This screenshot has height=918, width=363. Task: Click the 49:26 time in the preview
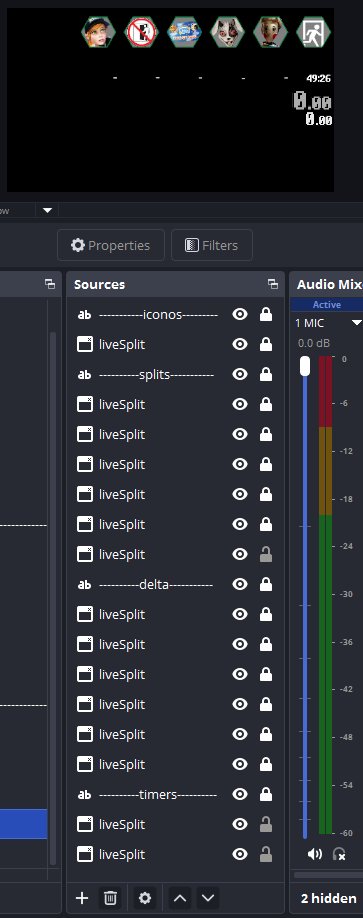[319, 78]
